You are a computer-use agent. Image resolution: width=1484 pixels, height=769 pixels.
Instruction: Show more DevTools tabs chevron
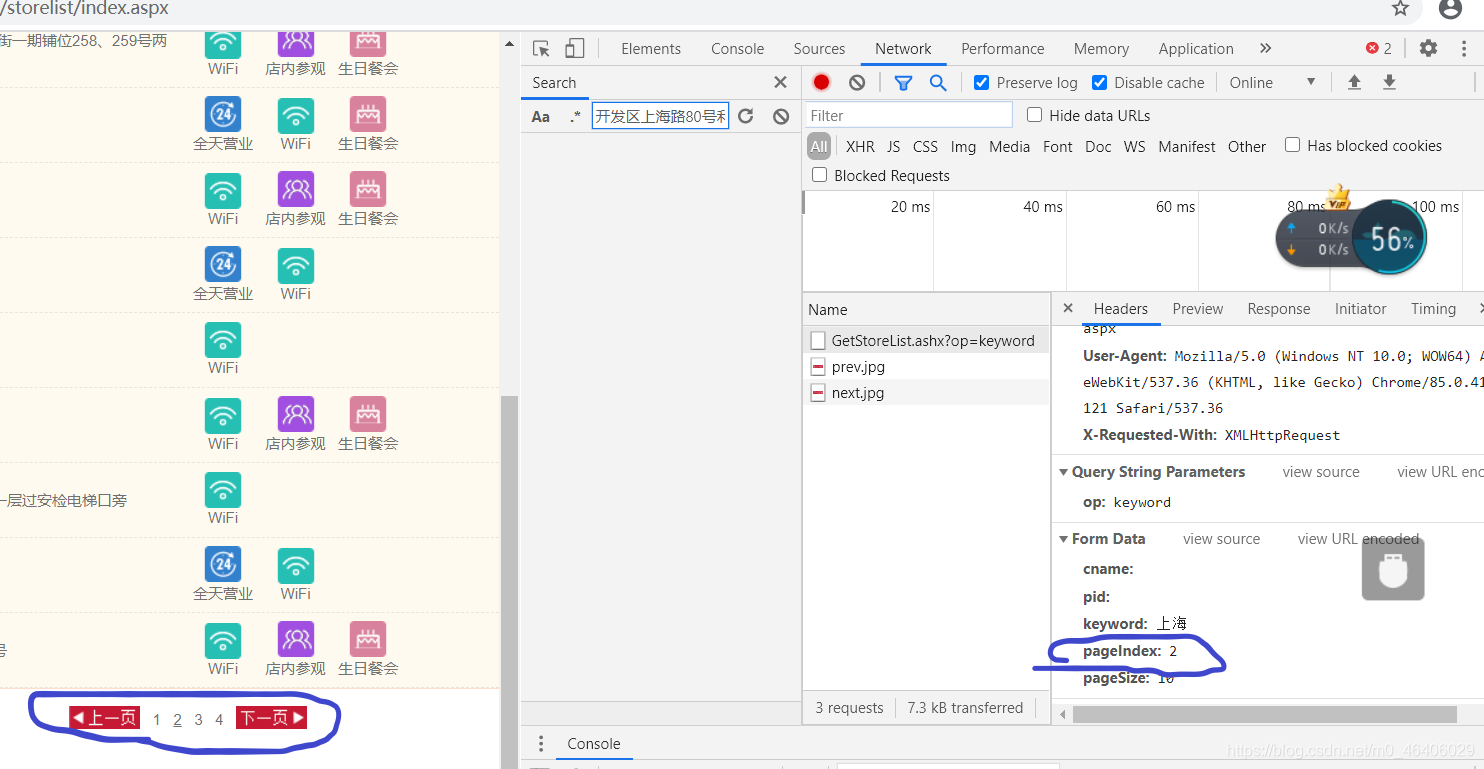point(1265,48)
